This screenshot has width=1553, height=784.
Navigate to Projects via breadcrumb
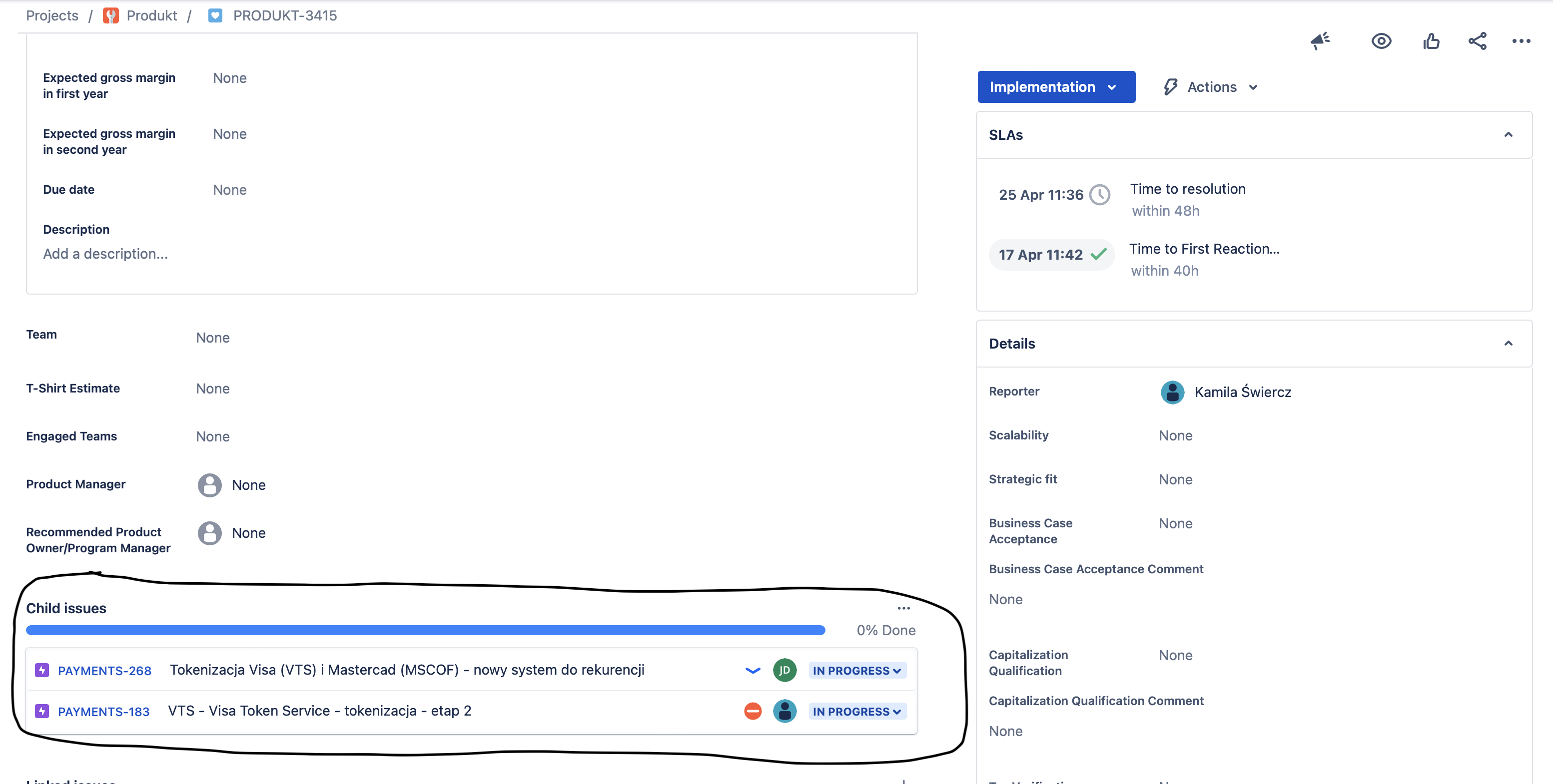52,15
